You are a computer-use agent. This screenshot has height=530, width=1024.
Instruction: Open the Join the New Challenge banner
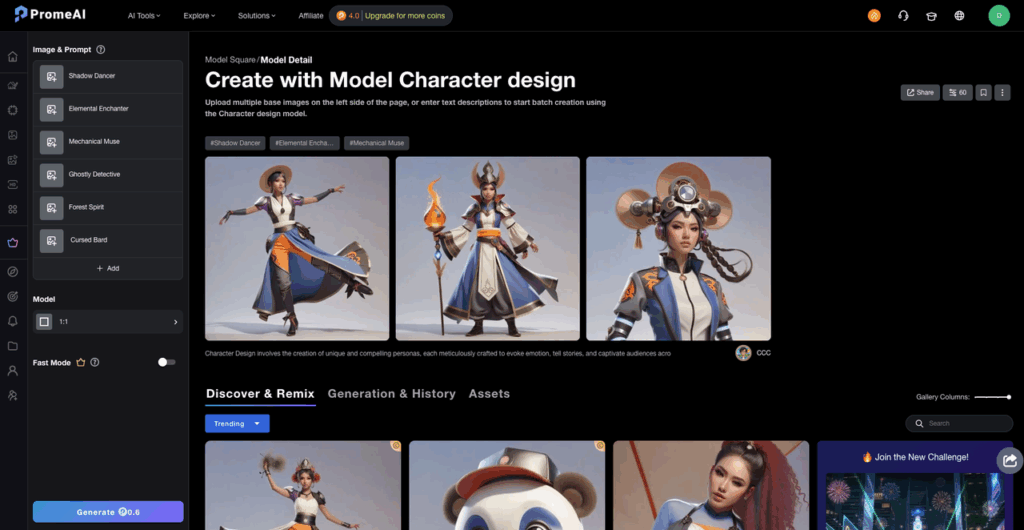click(x=915, y=485)
